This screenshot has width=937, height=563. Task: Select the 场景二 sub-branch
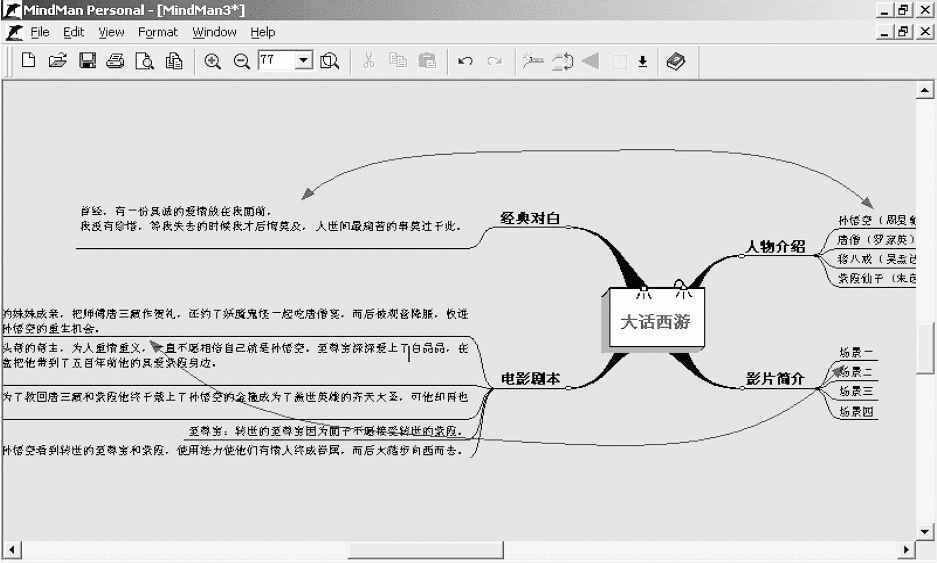click(856, 372)
